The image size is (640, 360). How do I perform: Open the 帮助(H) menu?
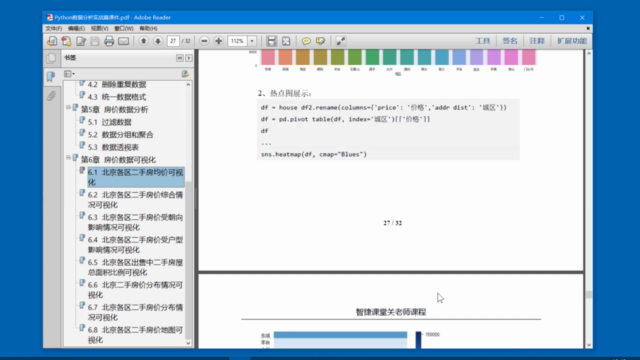click(148, 28)
